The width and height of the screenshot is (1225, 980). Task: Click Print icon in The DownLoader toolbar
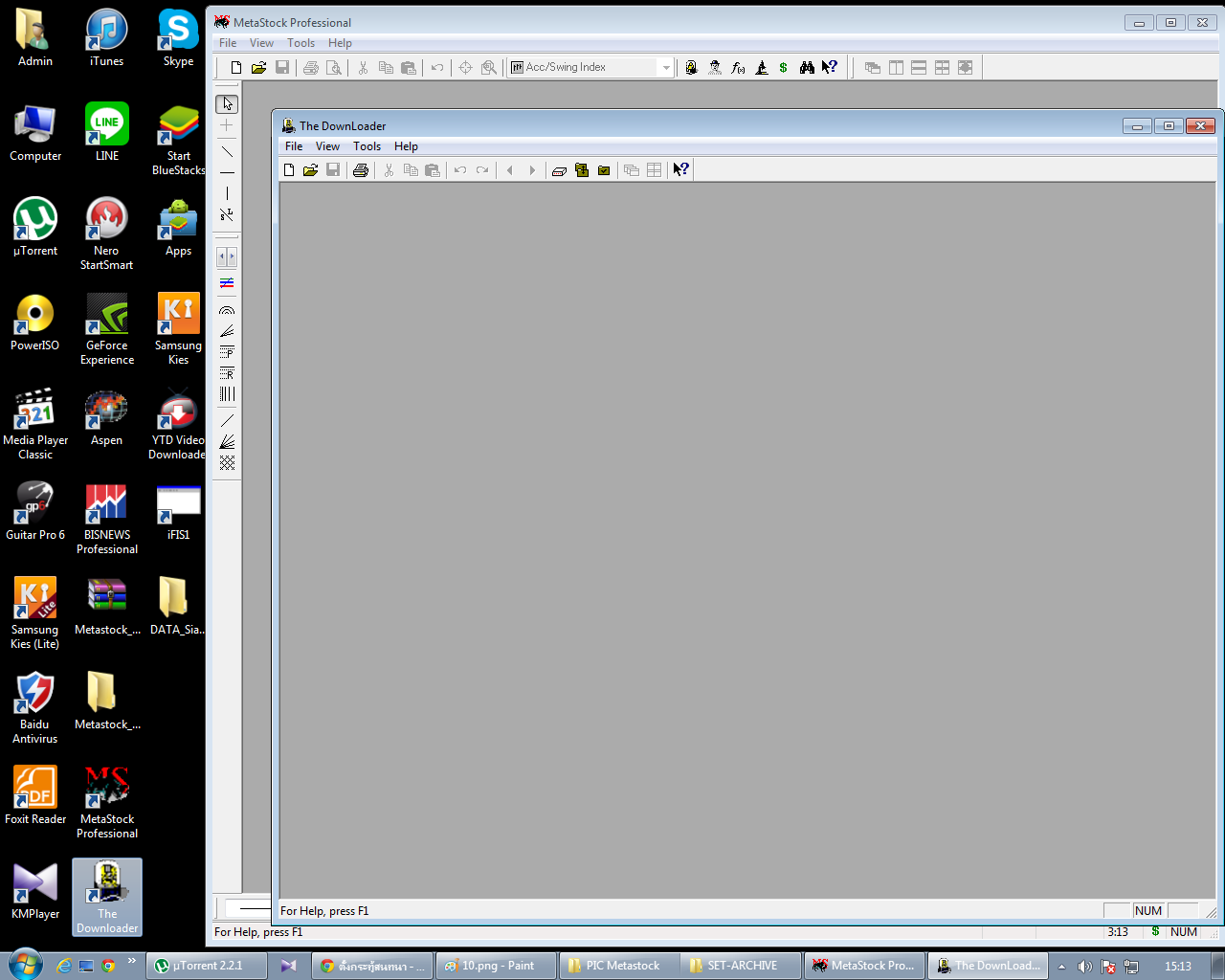tap(361, 170)
